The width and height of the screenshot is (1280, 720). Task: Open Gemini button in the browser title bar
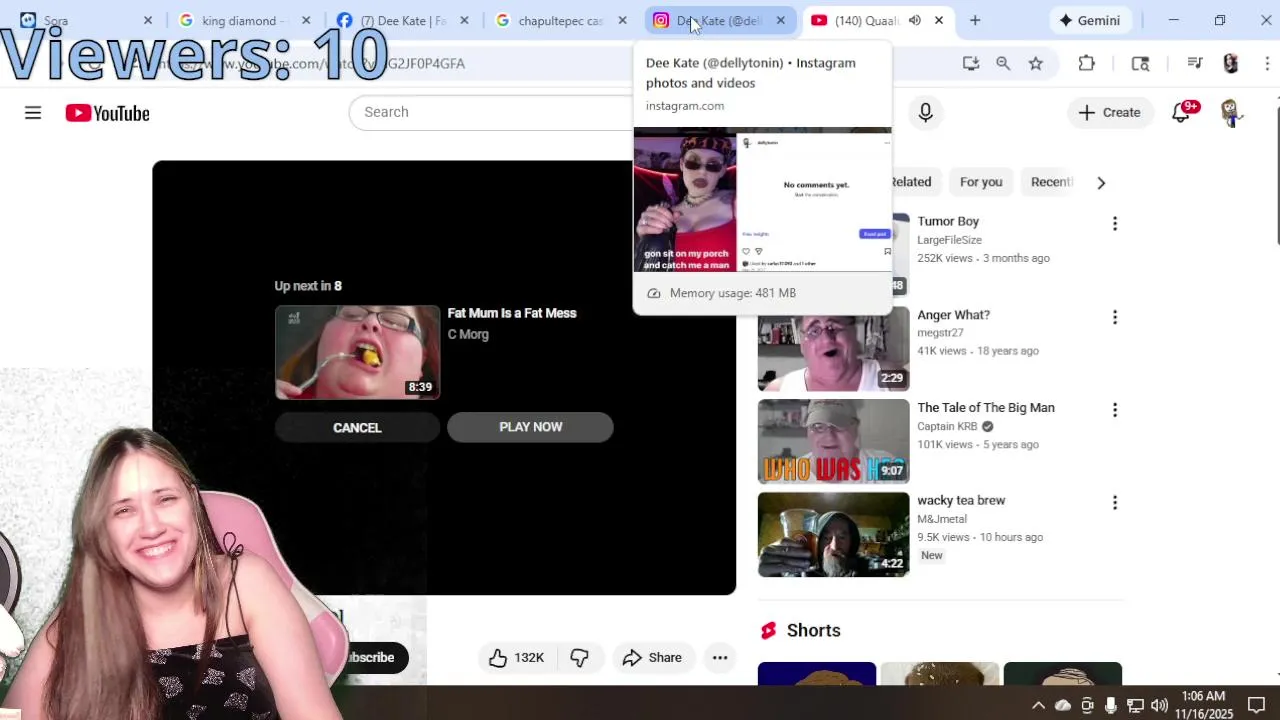pos(1089,20)
